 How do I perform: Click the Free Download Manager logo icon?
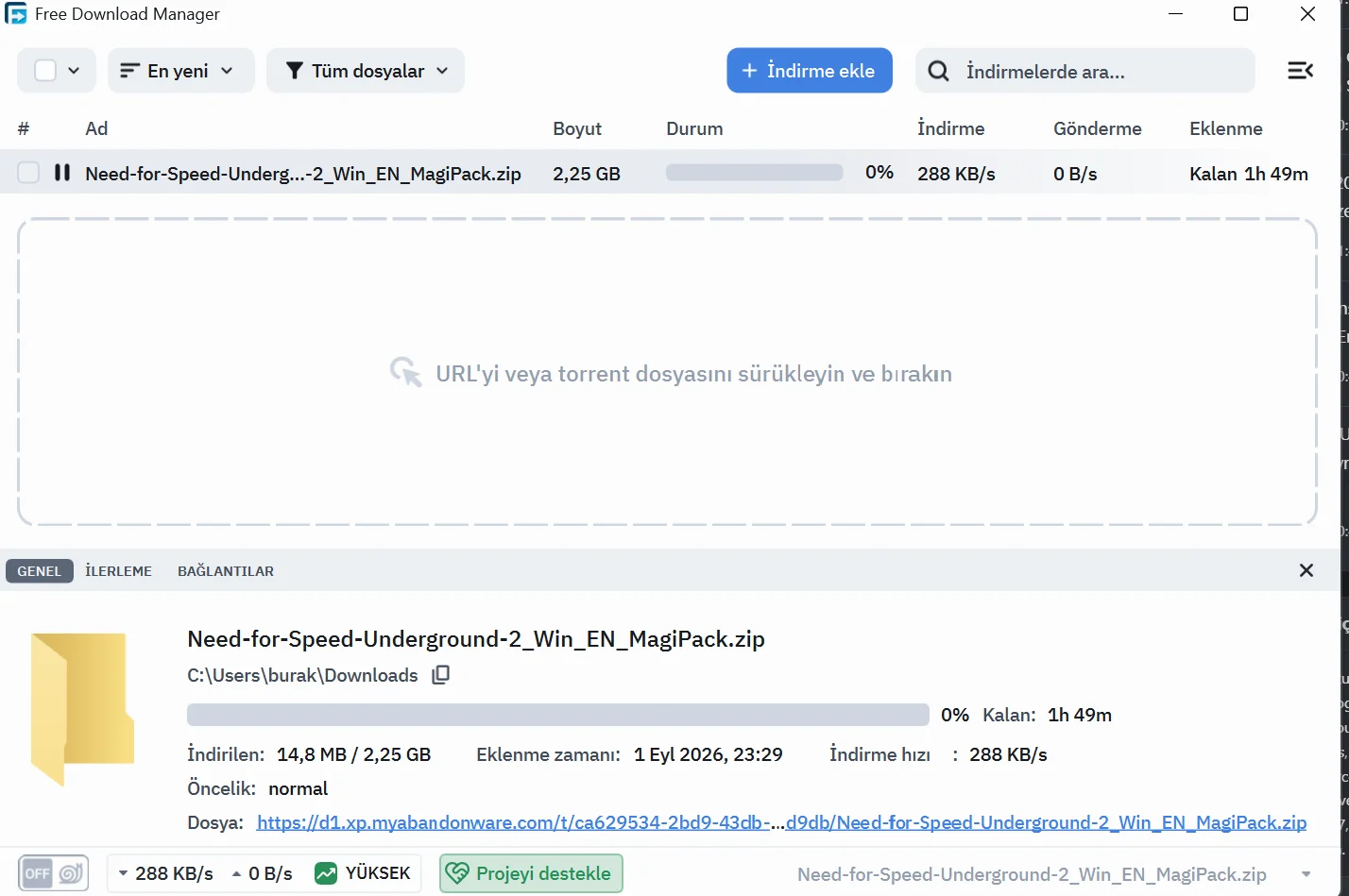16,14
